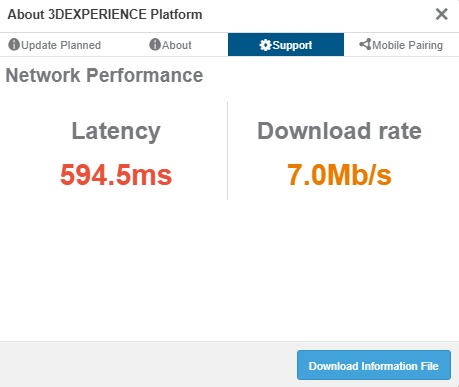Screen dimensions: 459x387
Task: Click the gray footer bar left of Download button
Action: pyautogui.click(x=148, y=364)
